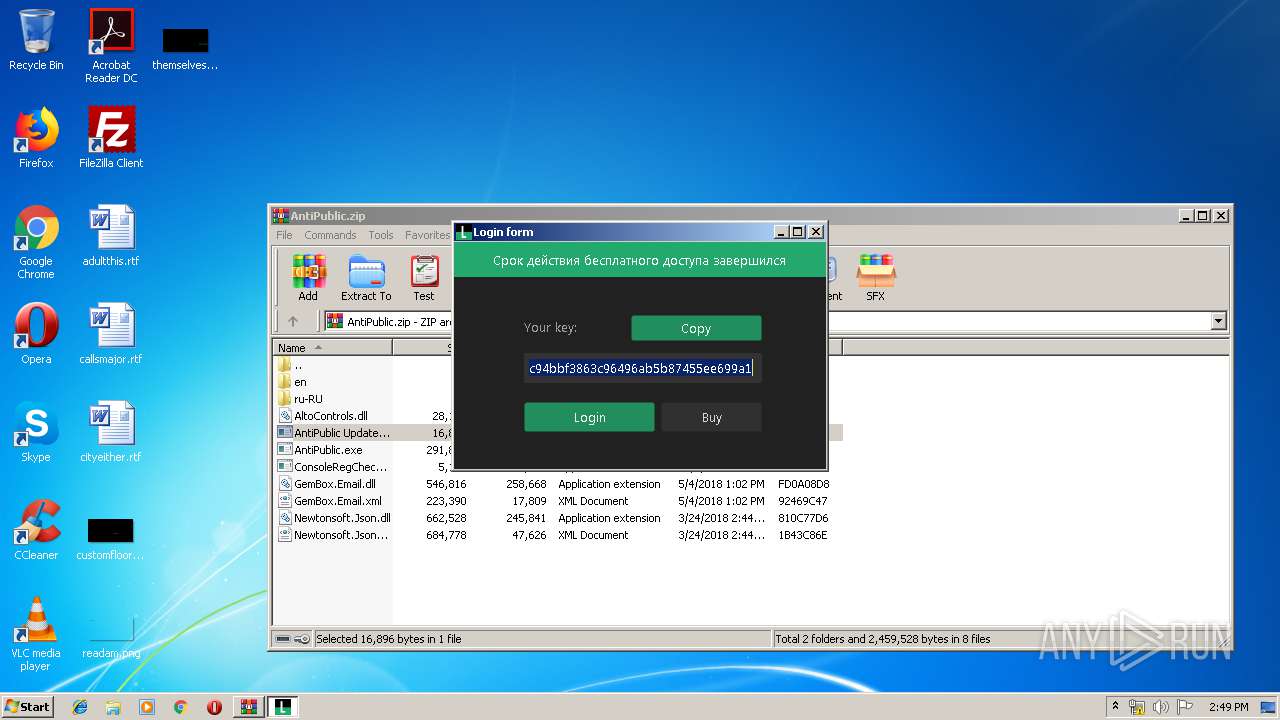The width and height of the screenshot is (1280, 720).
Task: Minimize the Login form window
Action: coord(780,232)
